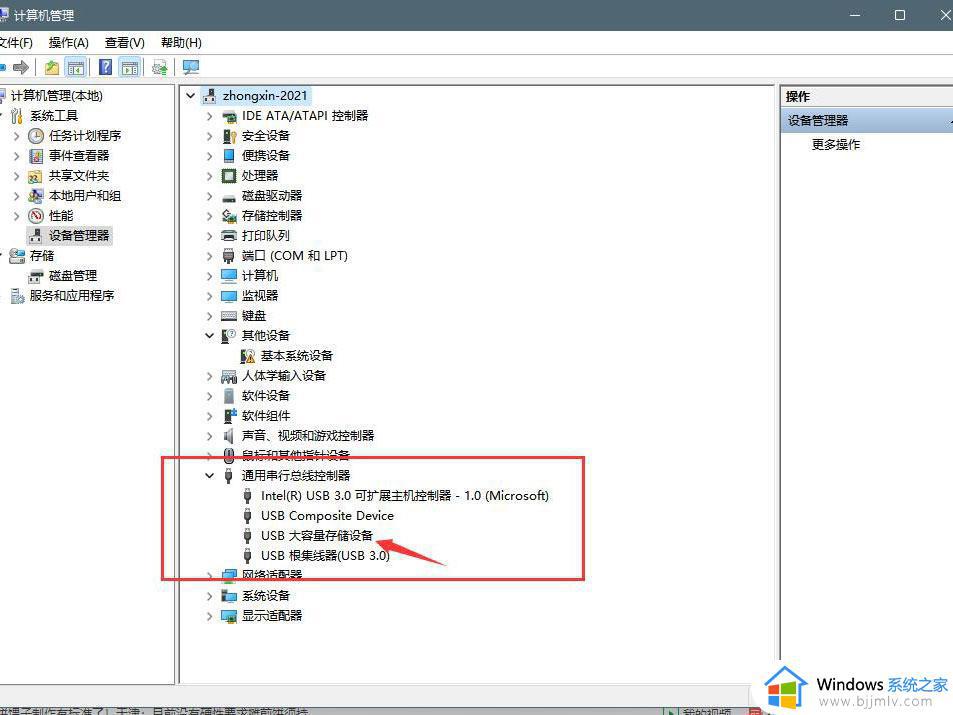Click the monitor icon in the toolbar
The height and width of the screenshot is (715, 953).
click(191, 67)
